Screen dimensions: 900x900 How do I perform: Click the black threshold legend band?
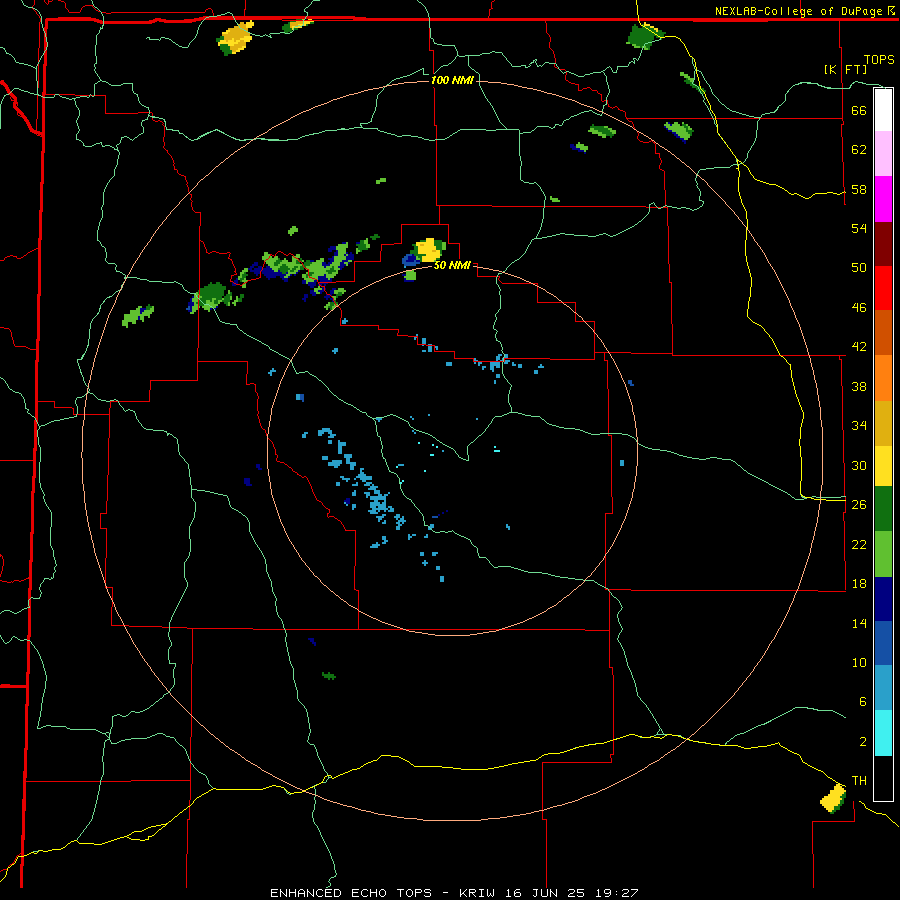[x=883, y=778]
